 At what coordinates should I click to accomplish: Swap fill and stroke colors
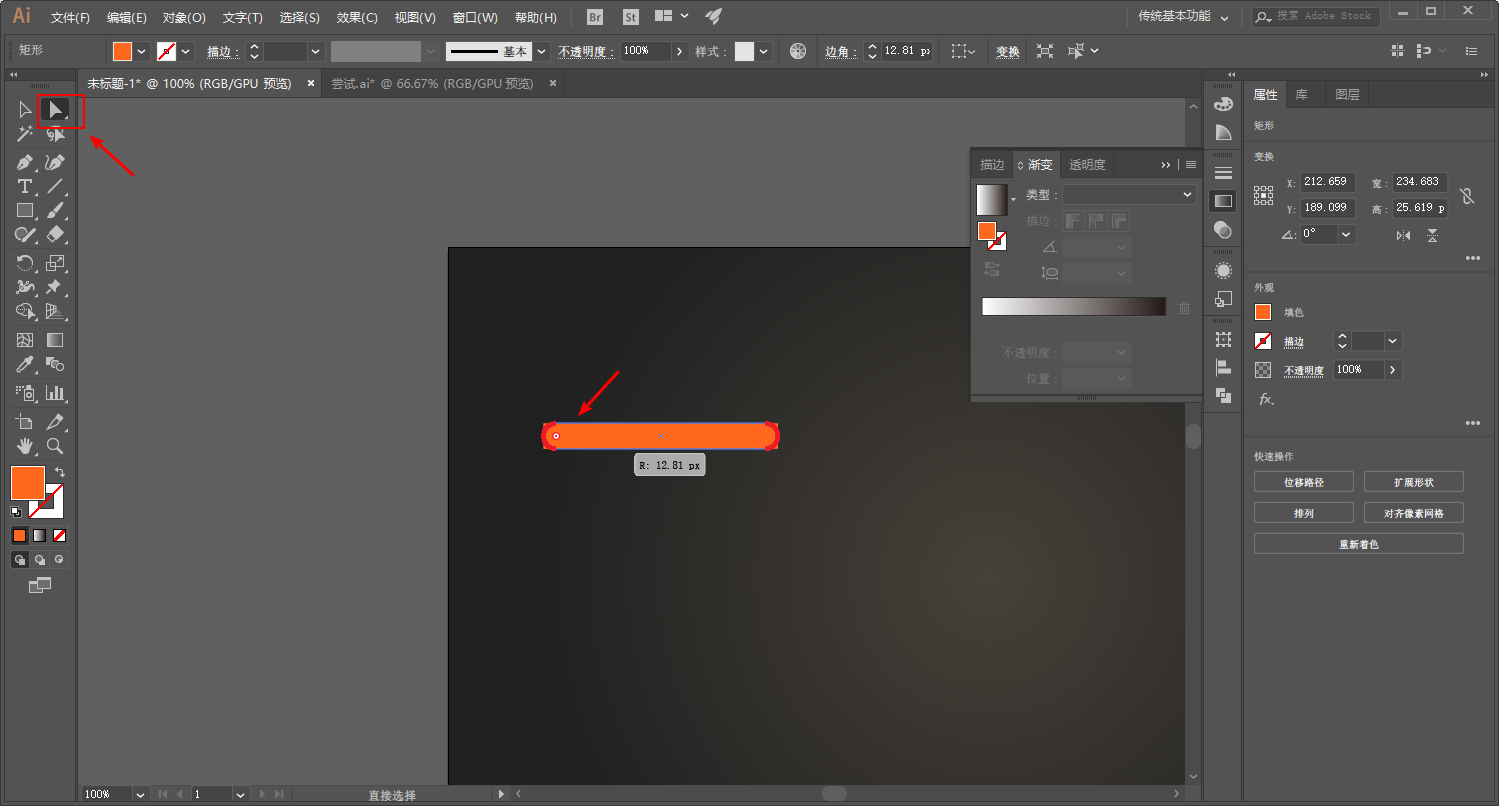click(59, 472)
